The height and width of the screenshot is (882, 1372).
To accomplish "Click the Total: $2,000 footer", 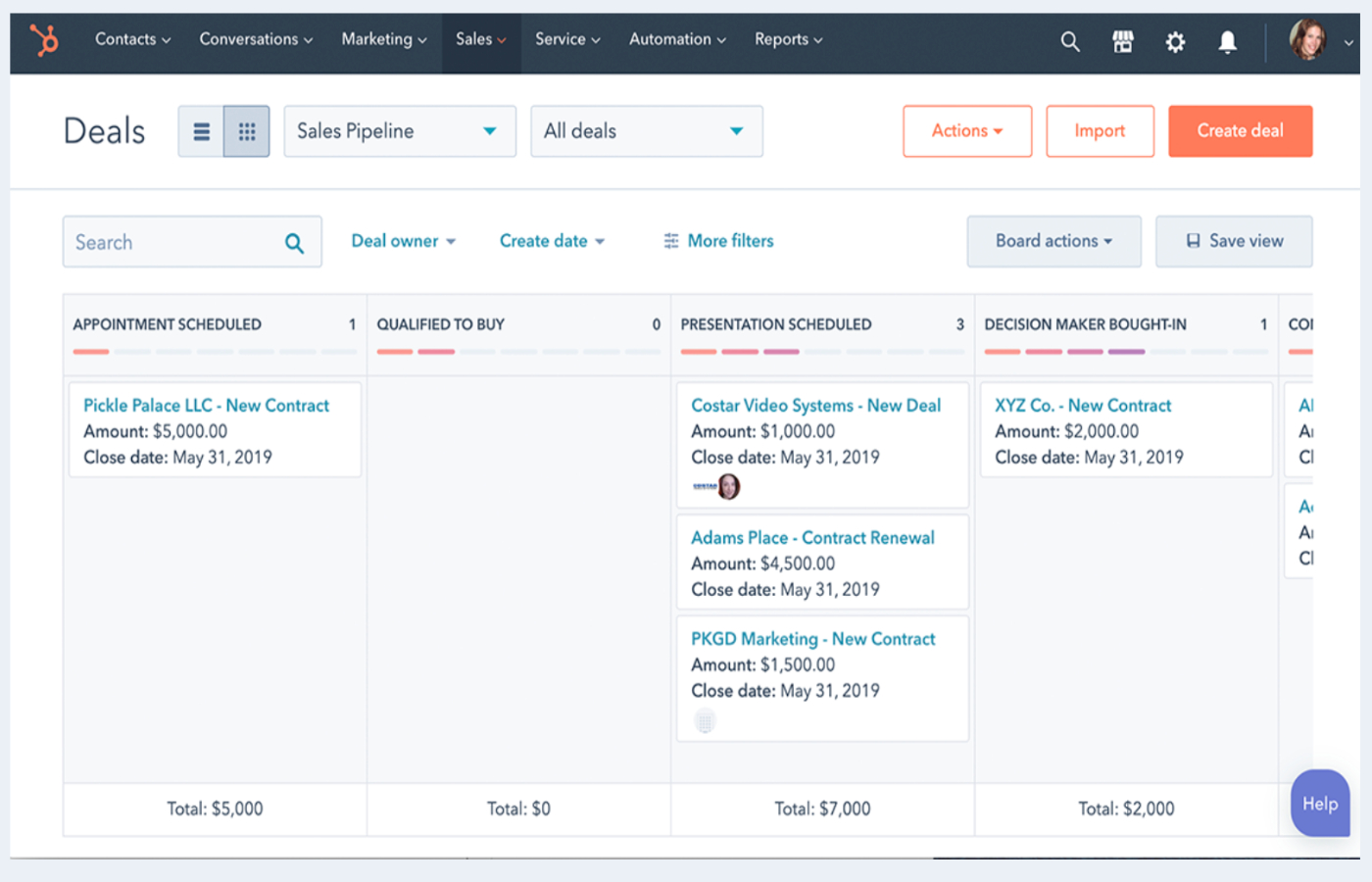I will click(1126, 809).
